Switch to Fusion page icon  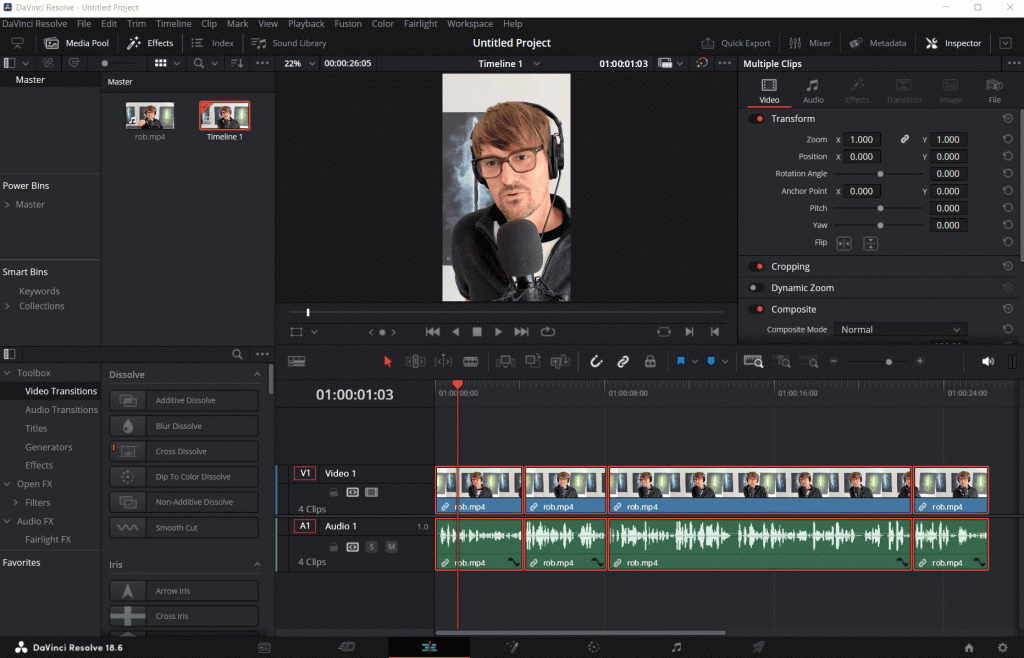[x=512, y=647]
